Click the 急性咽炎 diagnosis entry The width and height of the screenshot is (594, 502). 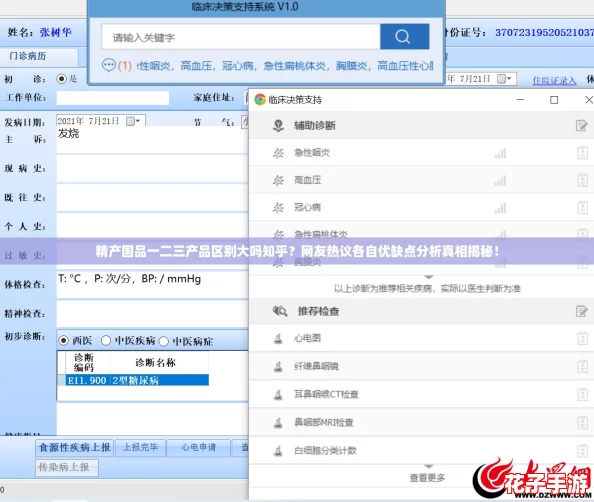tap(312, 153)
